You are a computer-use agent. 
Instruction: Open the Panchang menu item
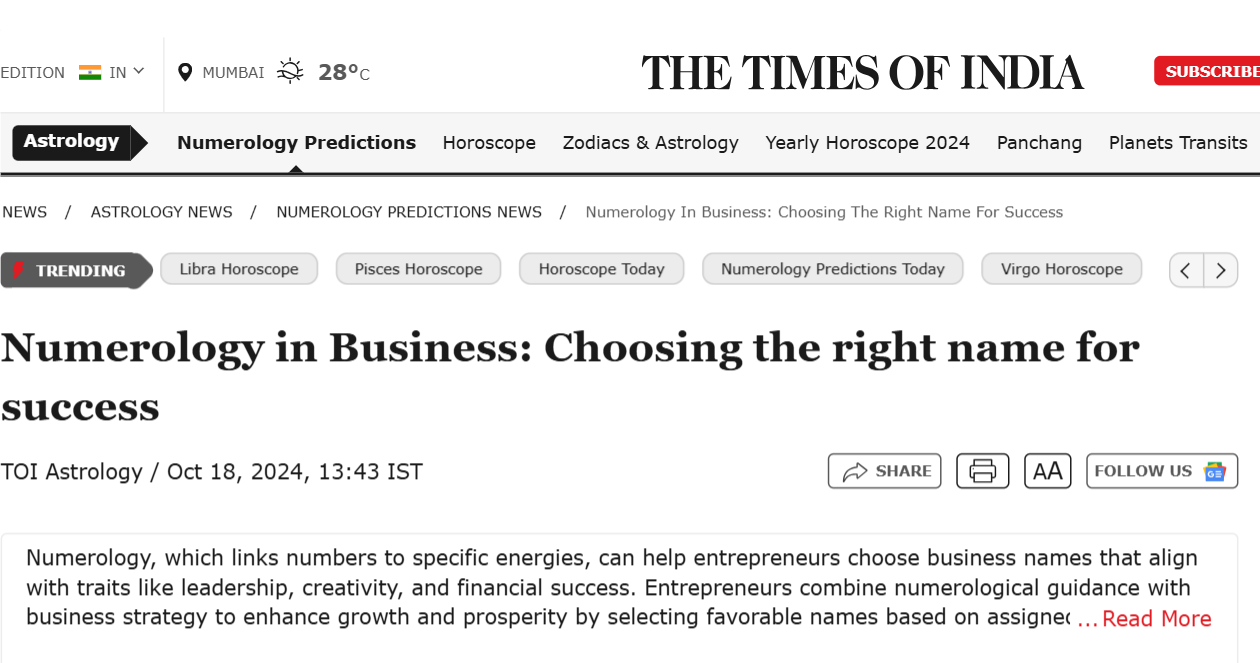[x=1039, y=142]
